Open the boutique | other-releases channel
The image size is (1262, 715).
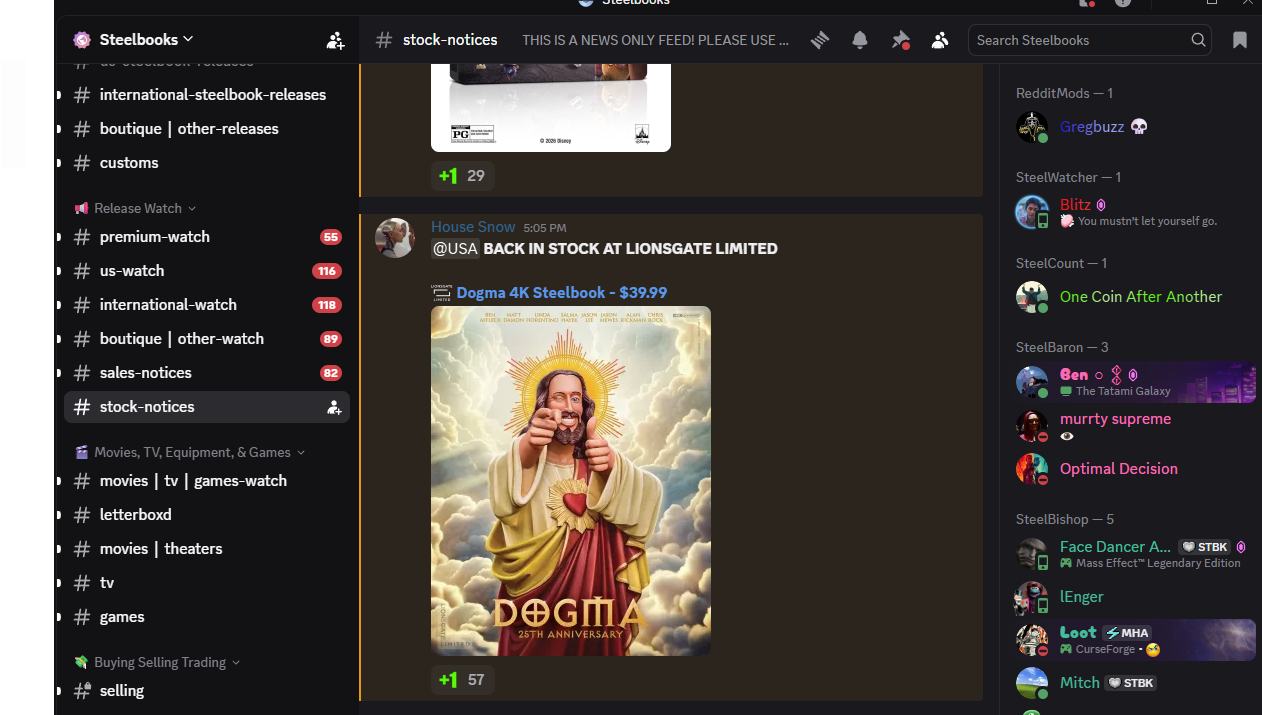click(207, 129)
